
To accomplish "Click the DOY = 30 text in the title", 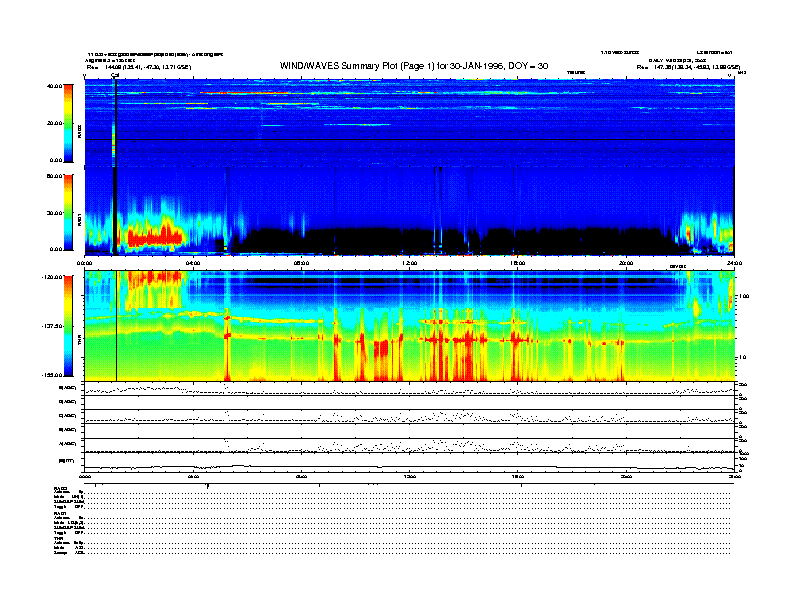I will [528, 66].
